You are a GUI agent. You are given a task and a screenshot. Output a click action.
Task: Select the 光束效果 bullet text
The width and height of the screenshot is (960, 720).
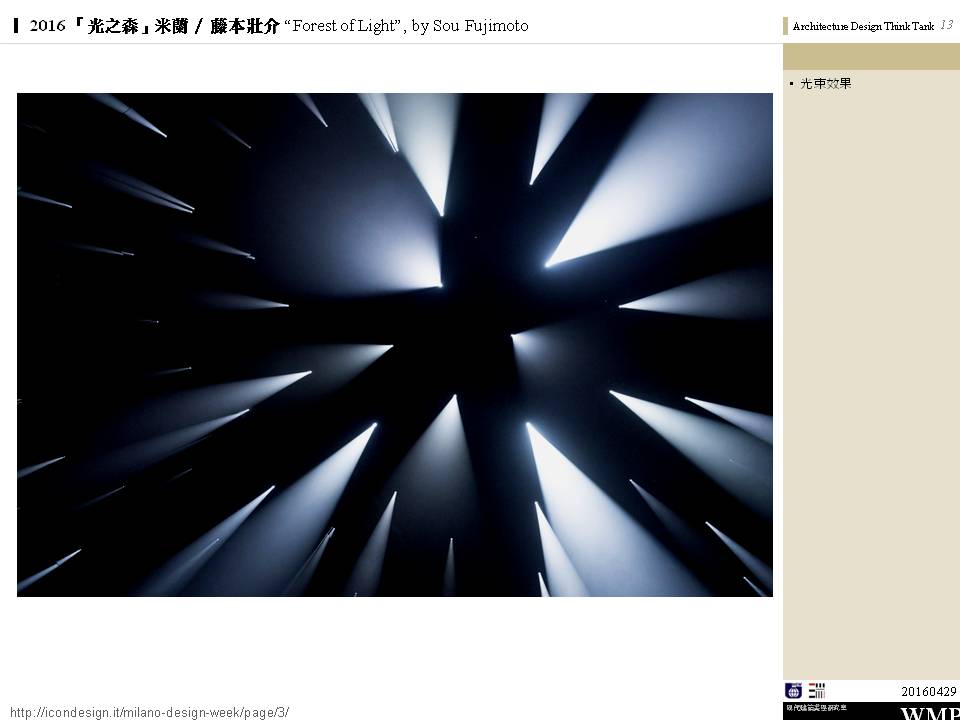pos(826,84)
